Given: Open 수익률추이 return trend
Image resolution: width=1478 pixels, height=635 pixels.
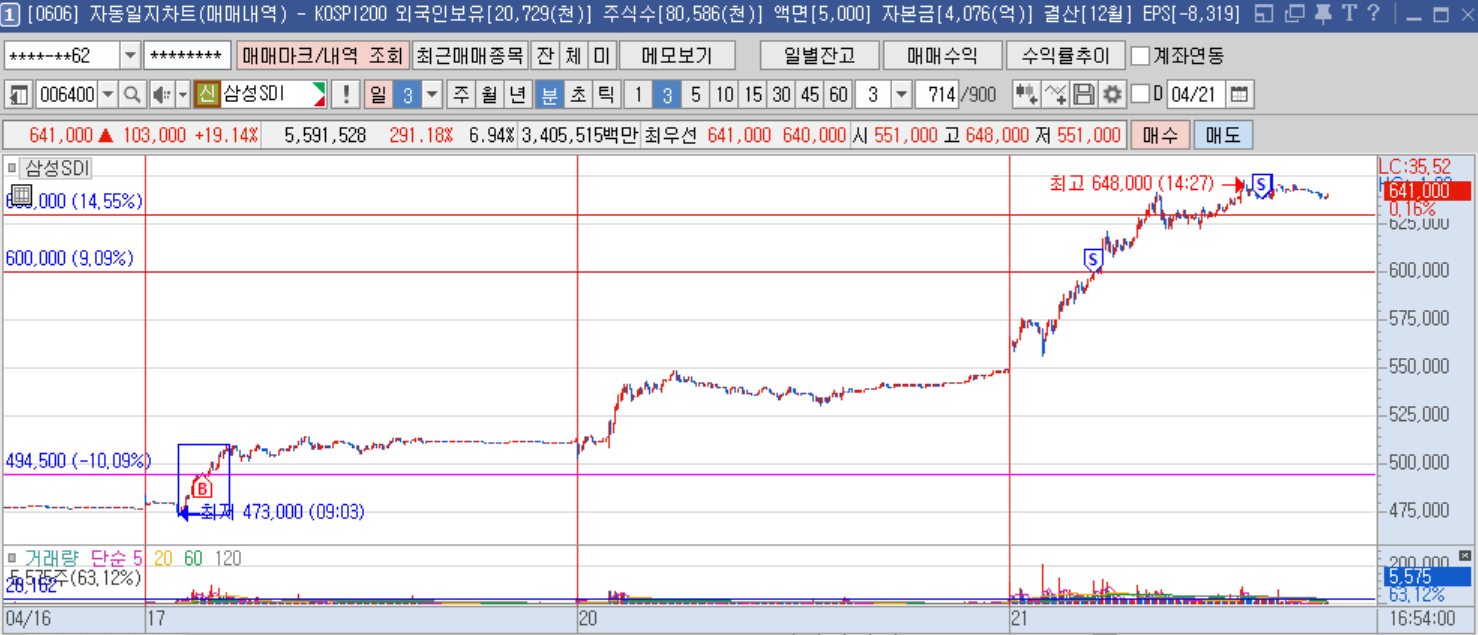Looking at the screenshot, I should (x=1065, y=55).
